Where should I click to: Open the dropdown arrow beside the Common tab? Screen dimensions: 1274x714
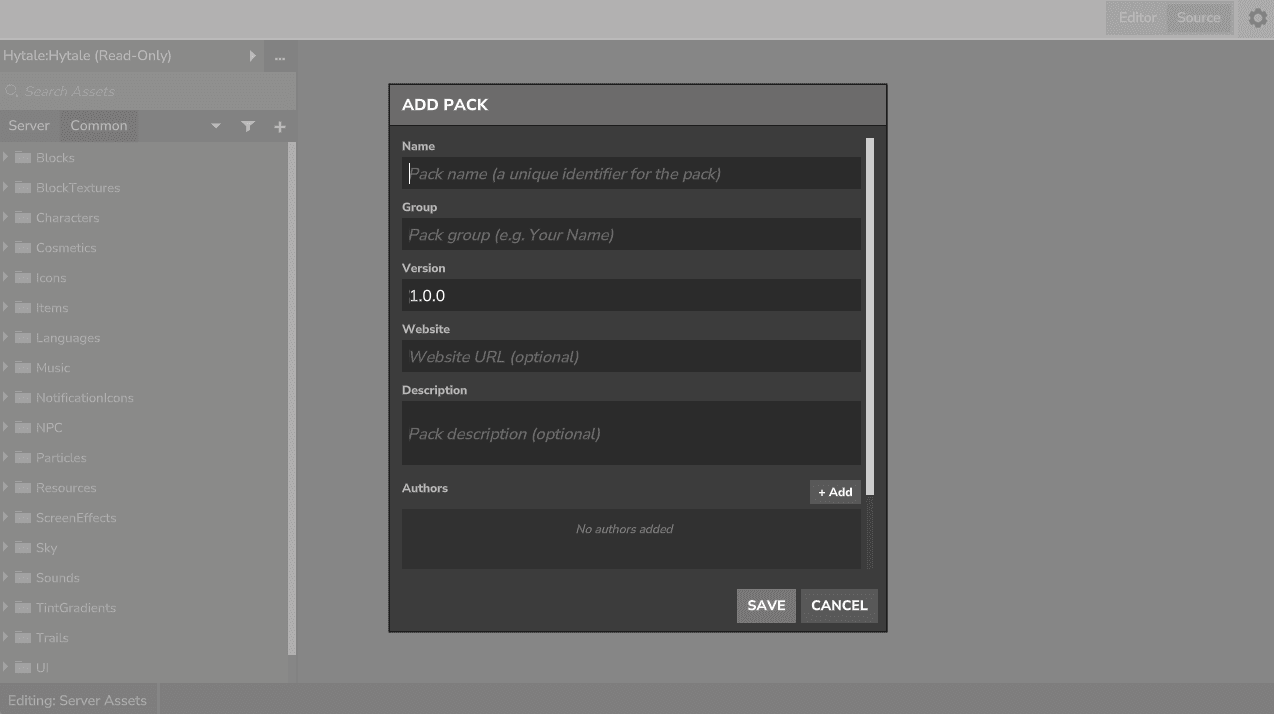click(216, 126)
